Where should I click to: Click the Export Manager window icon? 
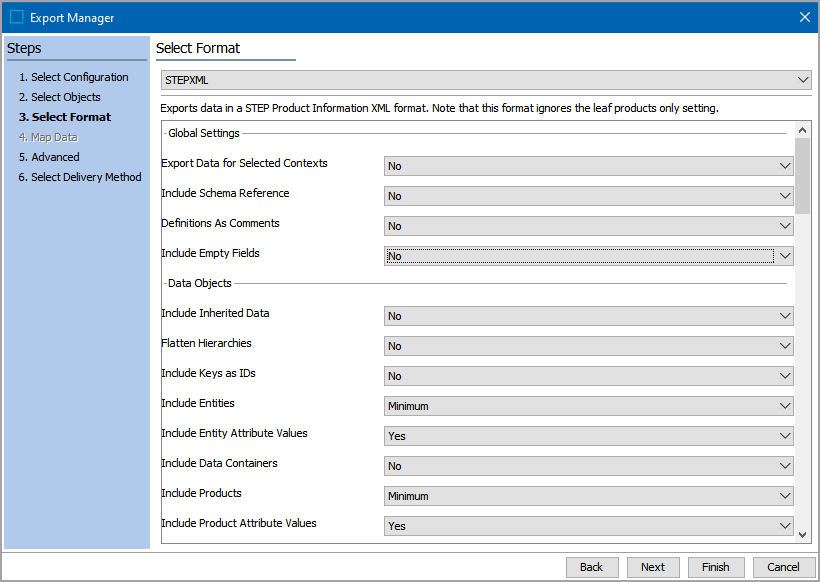[x=16, y=17]
